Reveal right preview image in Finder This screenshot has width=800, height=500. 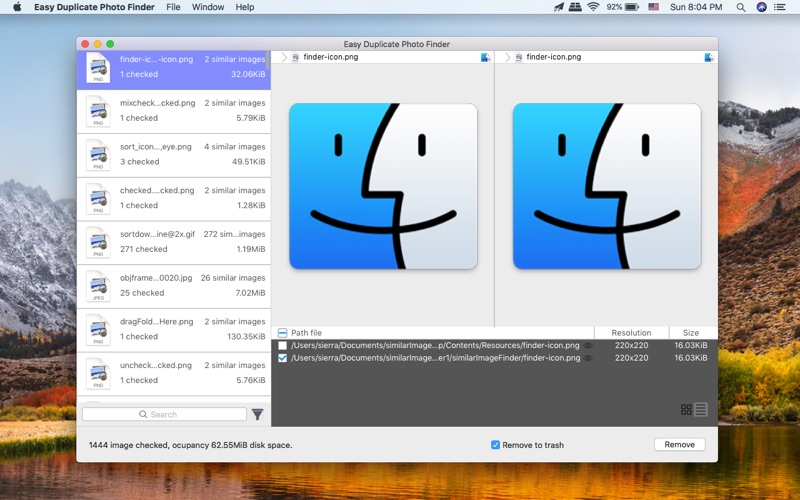tap(709, 58)
